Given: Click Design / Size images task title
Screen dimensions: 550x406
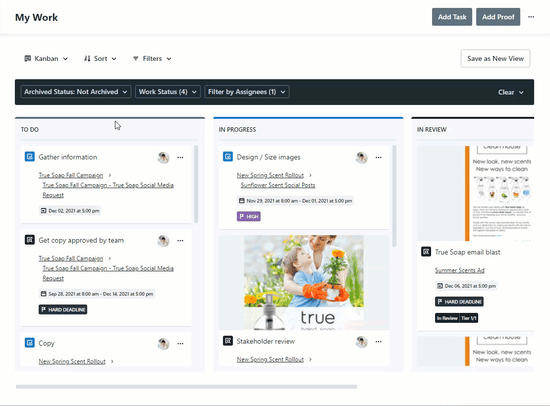Looking at the screenshot, I should (x=268, y=157).
